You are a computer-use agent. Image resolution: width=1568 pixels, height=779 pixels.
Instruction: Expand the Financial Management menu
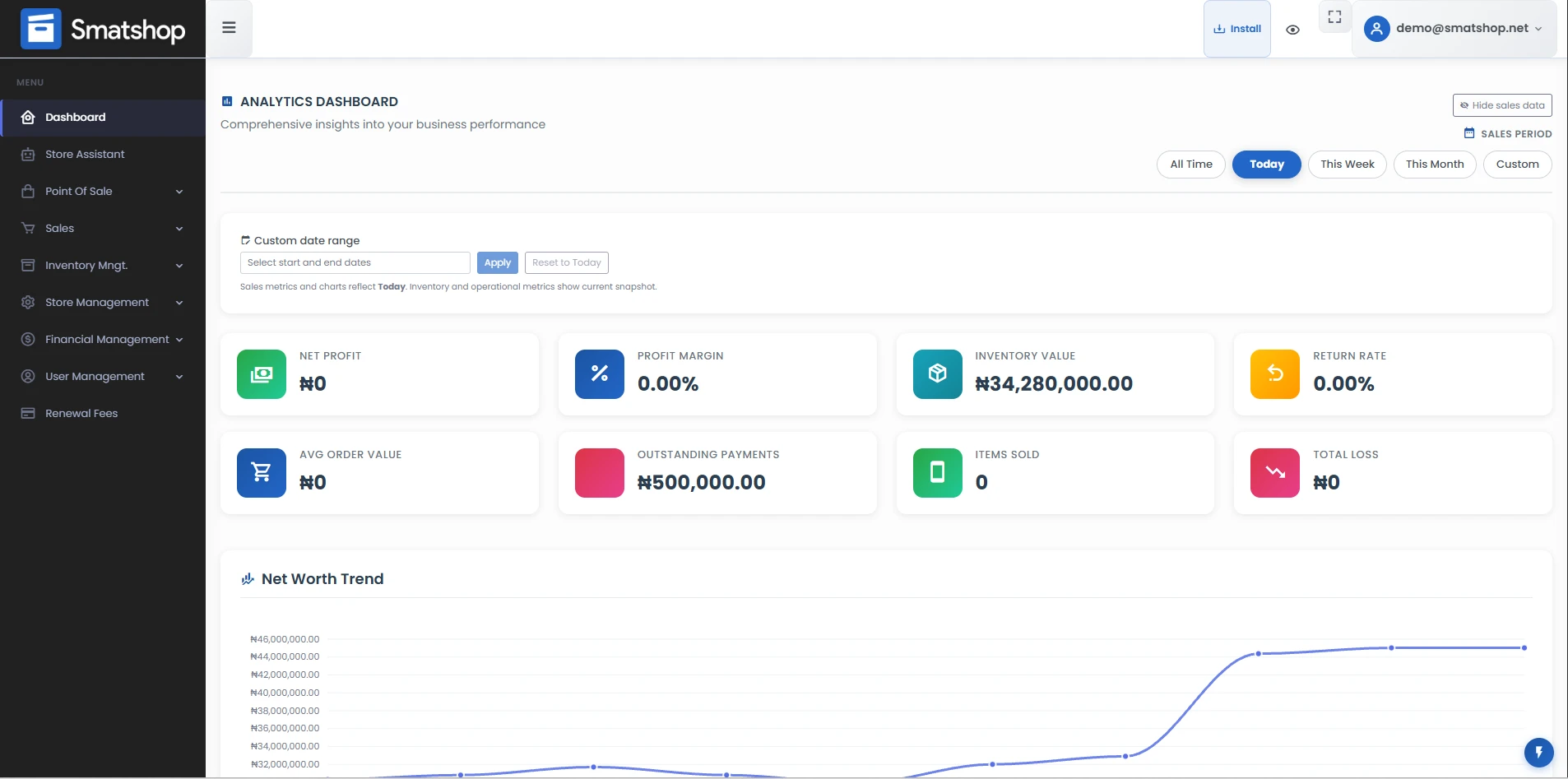pyautogui.click(x=103, y=340)
